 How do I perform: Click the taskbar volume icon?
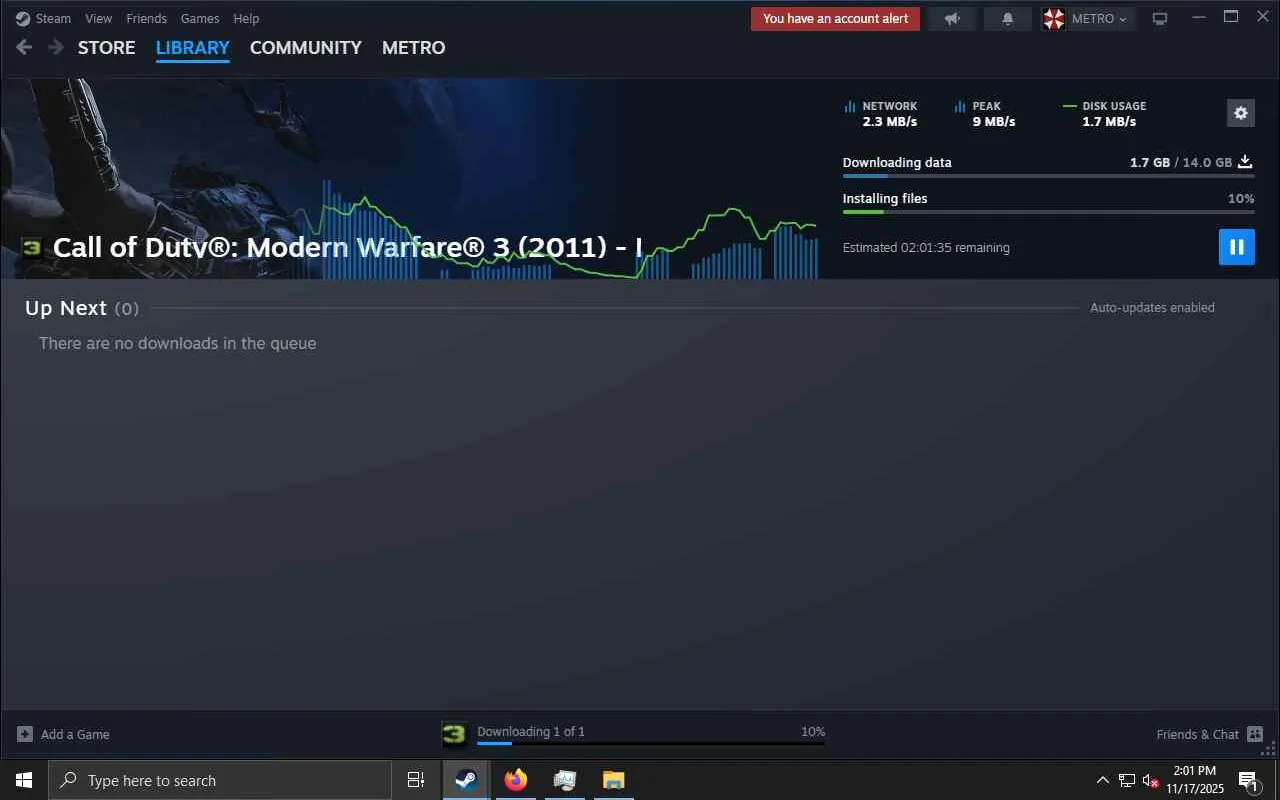point(1150,780)
